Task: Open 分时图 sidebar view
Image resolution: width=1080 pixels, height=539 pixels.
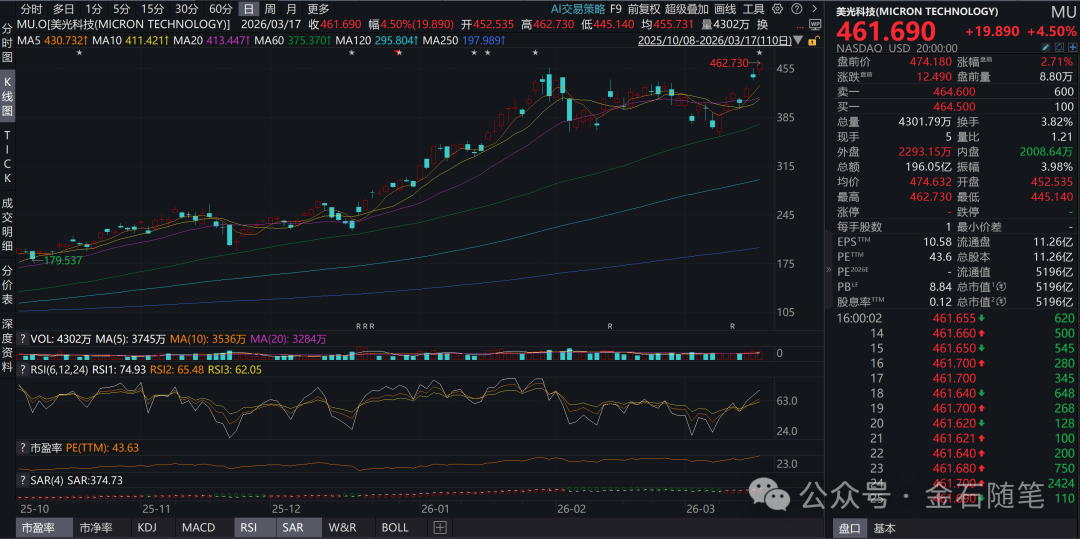Action: click(x=7, y=43)
